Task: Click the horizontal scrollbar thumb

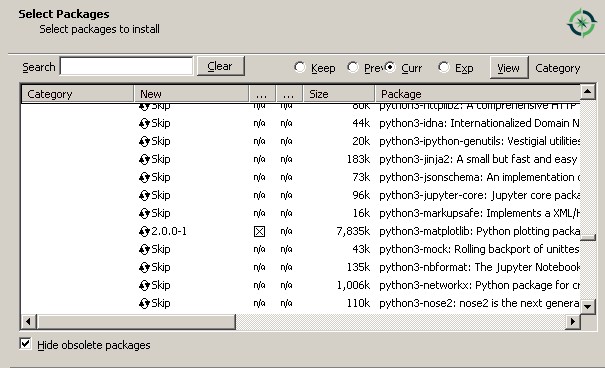Action: tap(136, 322)
